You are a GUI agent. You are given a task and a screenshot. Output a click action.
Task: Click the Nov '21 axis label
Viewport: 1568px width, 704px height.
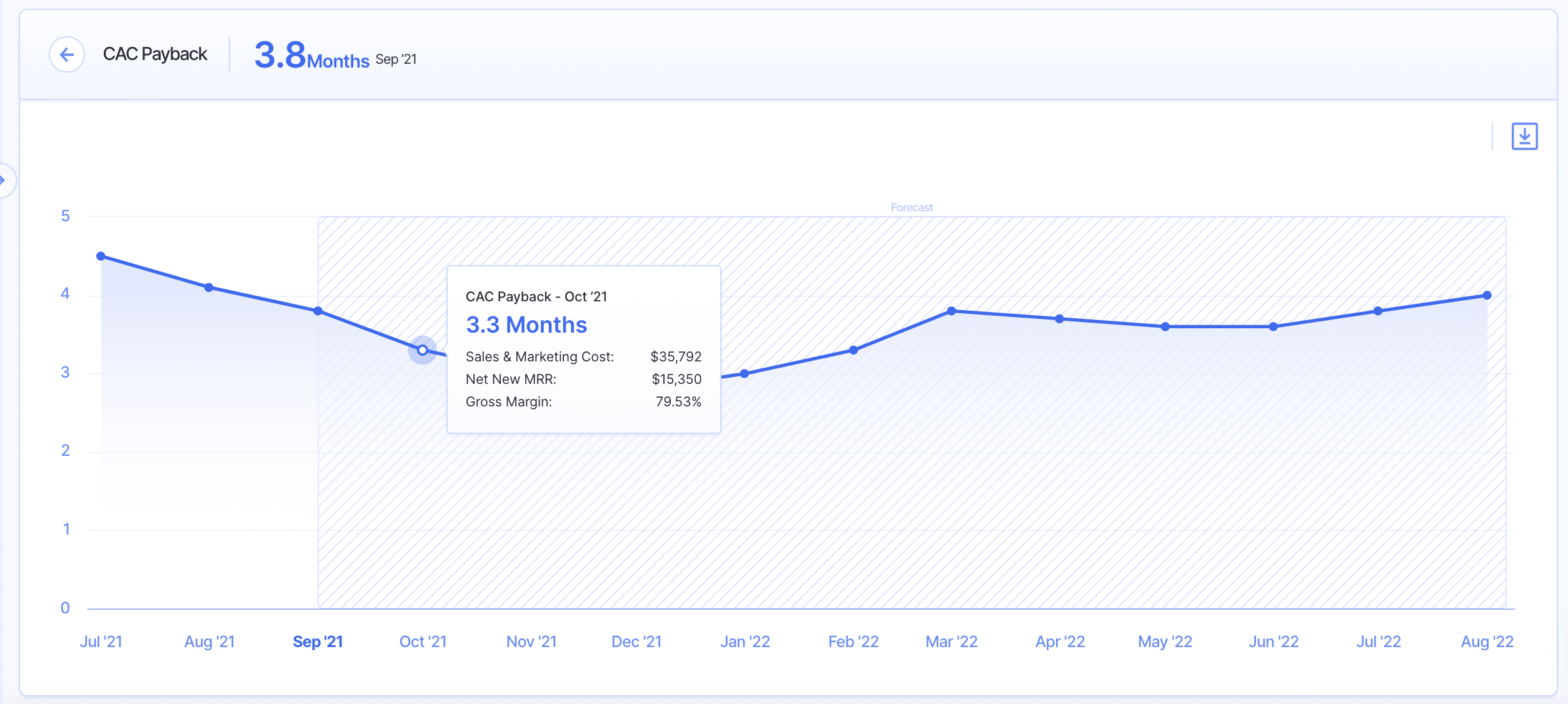[531, 641]
